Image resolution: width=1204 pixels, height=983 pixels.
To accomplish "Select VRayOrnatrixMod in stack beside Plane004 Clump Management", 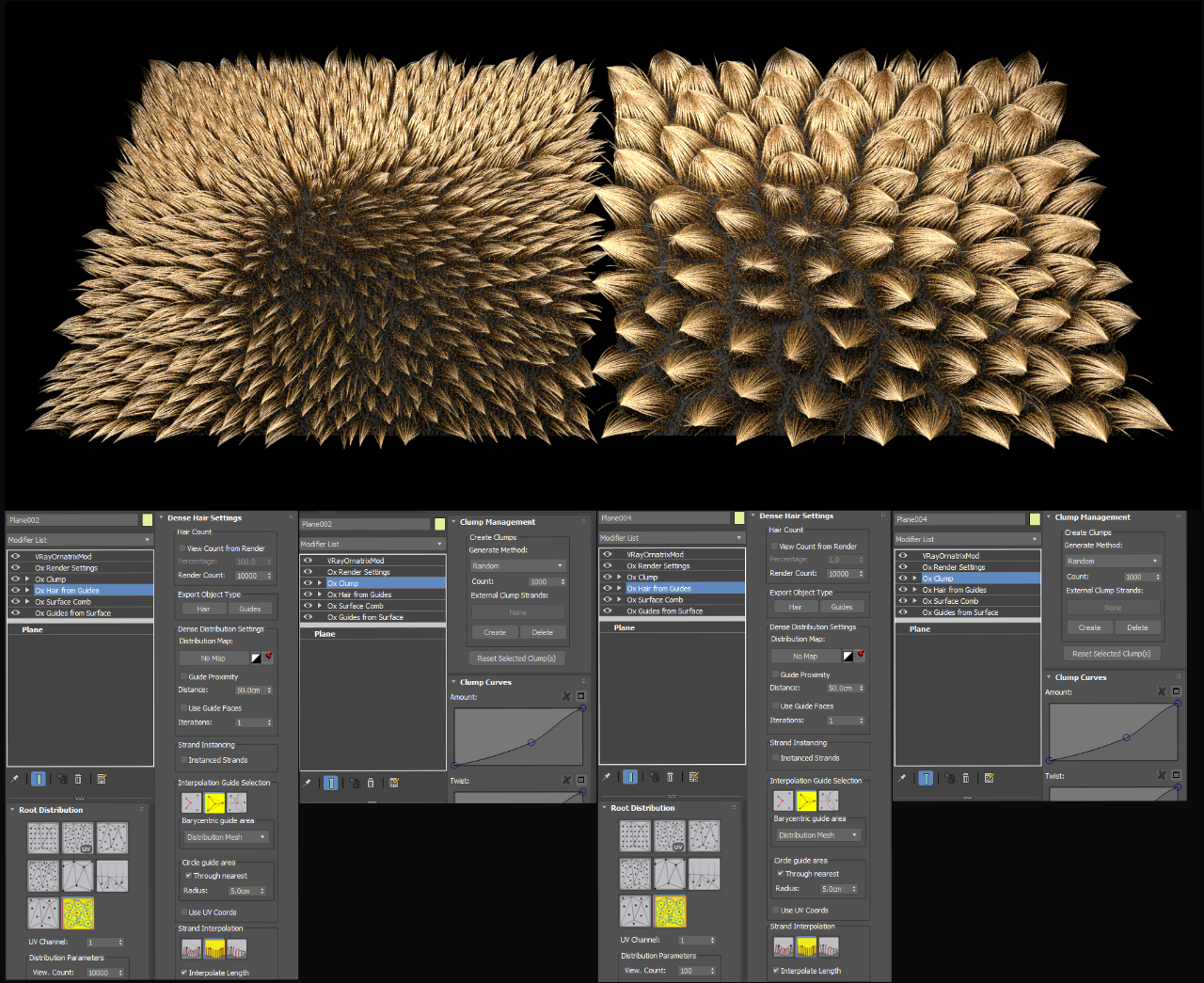I will coord(950,556).
